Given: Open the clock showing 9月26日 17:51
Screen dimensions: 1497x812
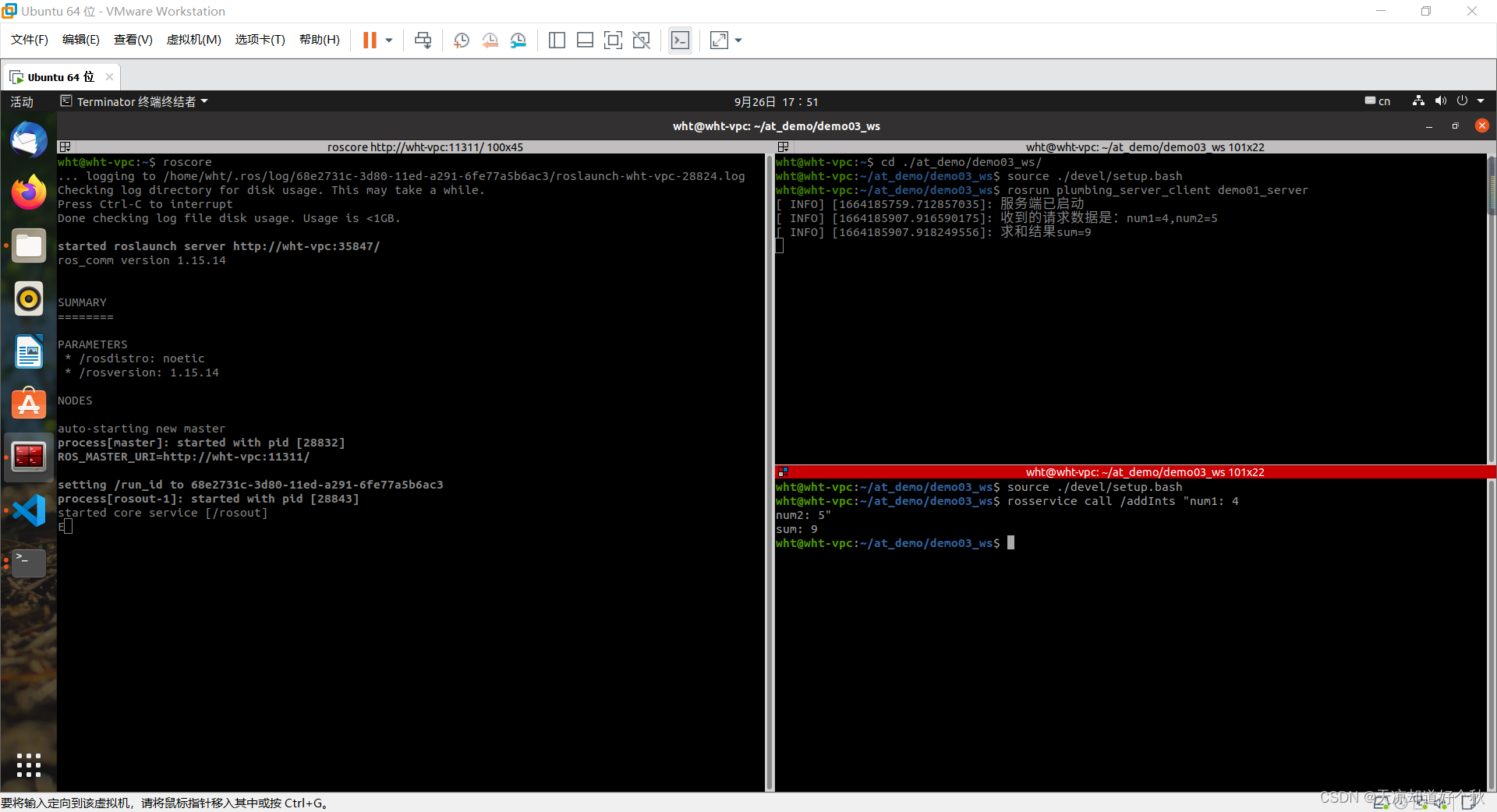Looking at the screenshot, I should (x=776, y=102).
